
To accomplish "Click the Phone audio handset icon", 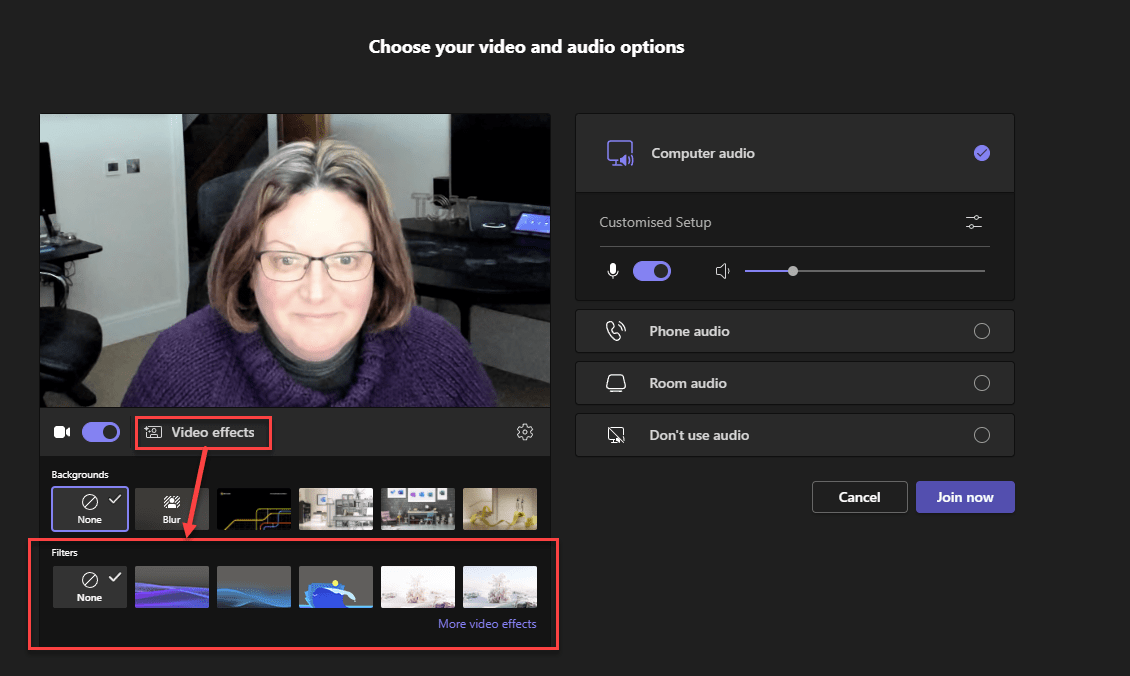I will coord(616,331).
